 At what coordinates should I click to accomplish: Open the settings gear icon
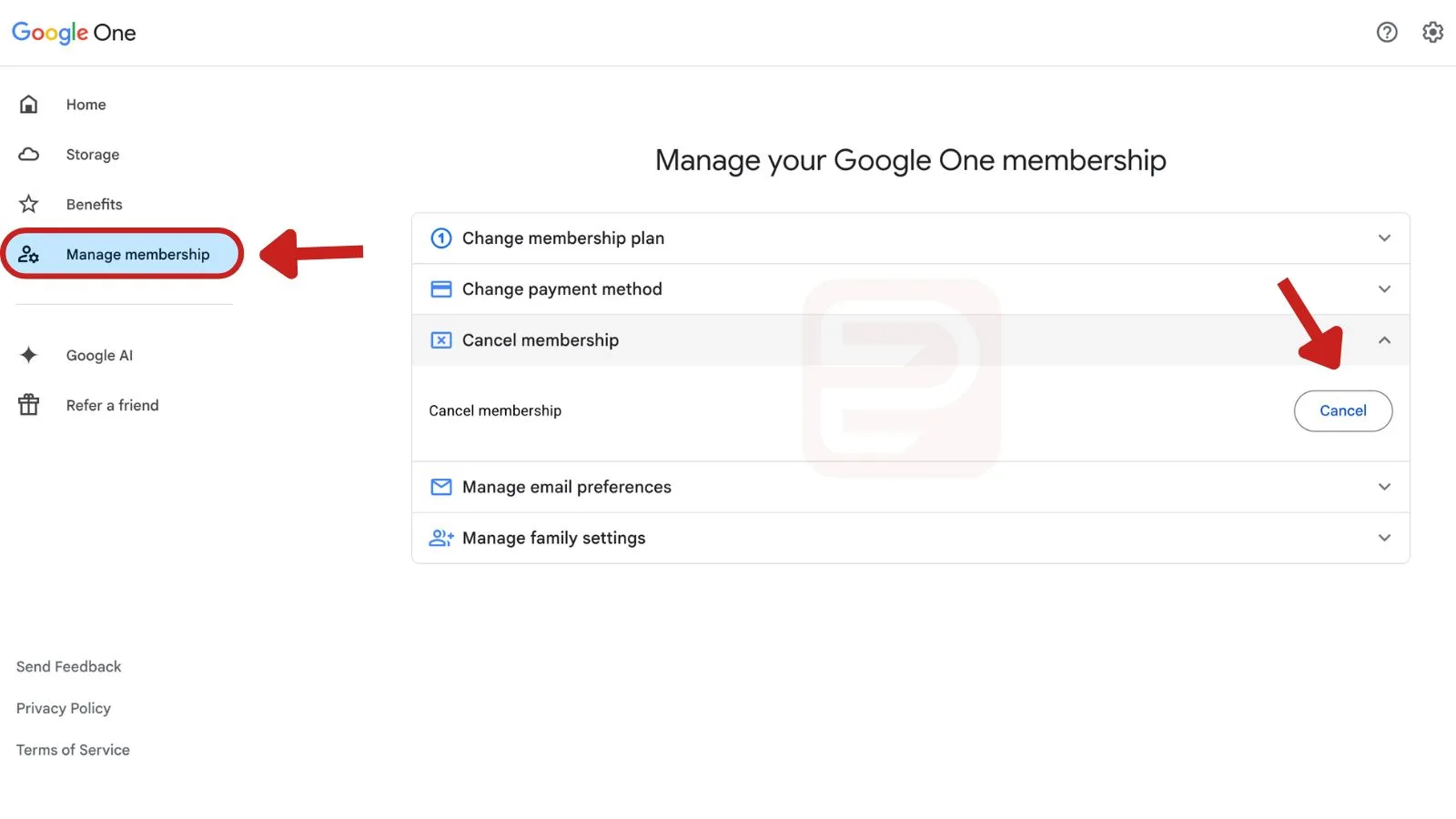coord(1432,33)
